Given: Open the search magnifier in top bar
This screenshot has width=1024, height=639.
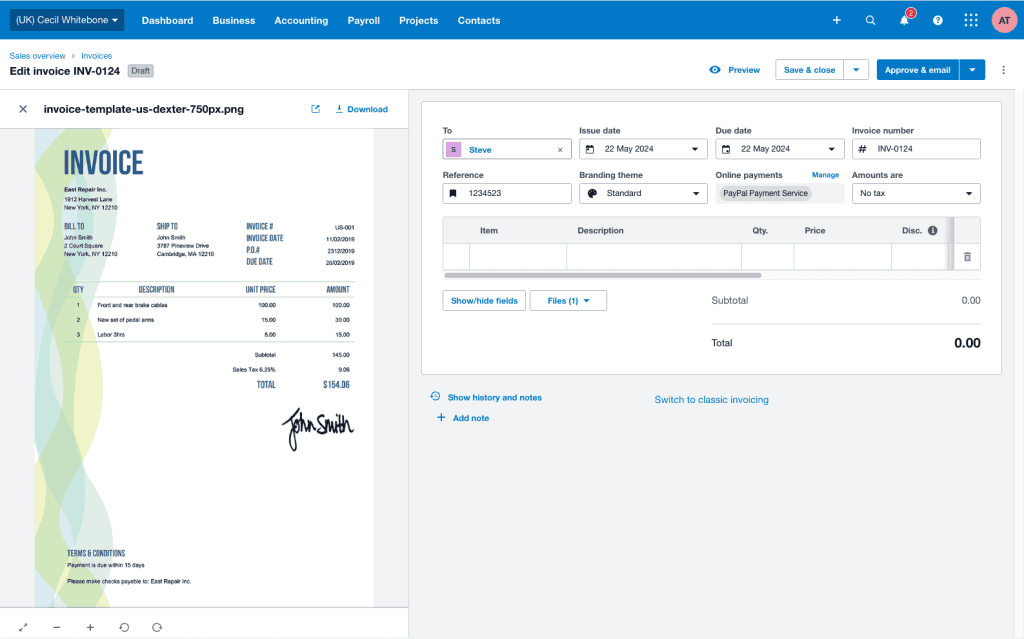Looking at the screenshot, I should tap(870, 20).
